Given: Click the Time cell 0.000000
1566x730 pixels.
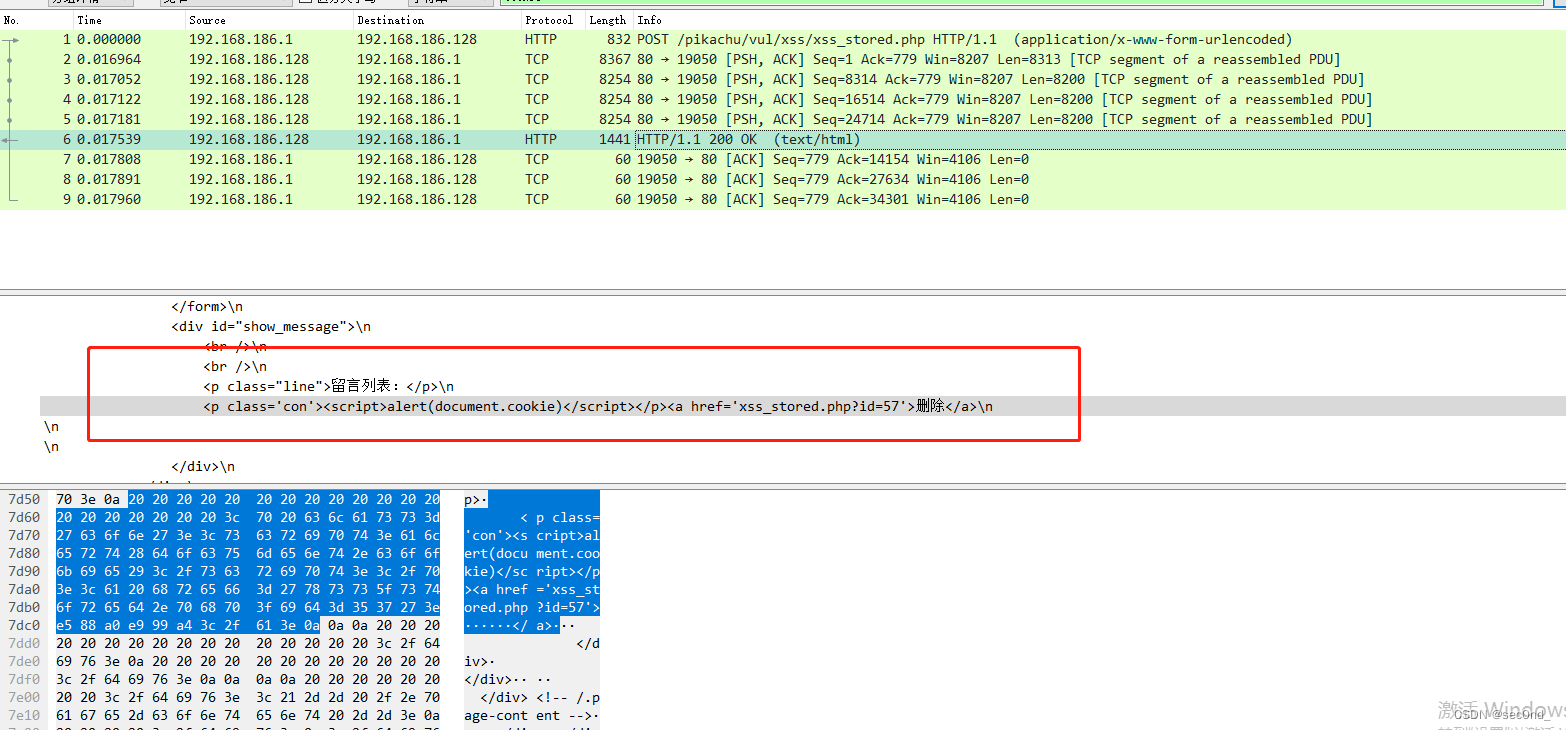Looking at the screenshot, I should pos(109,40).
